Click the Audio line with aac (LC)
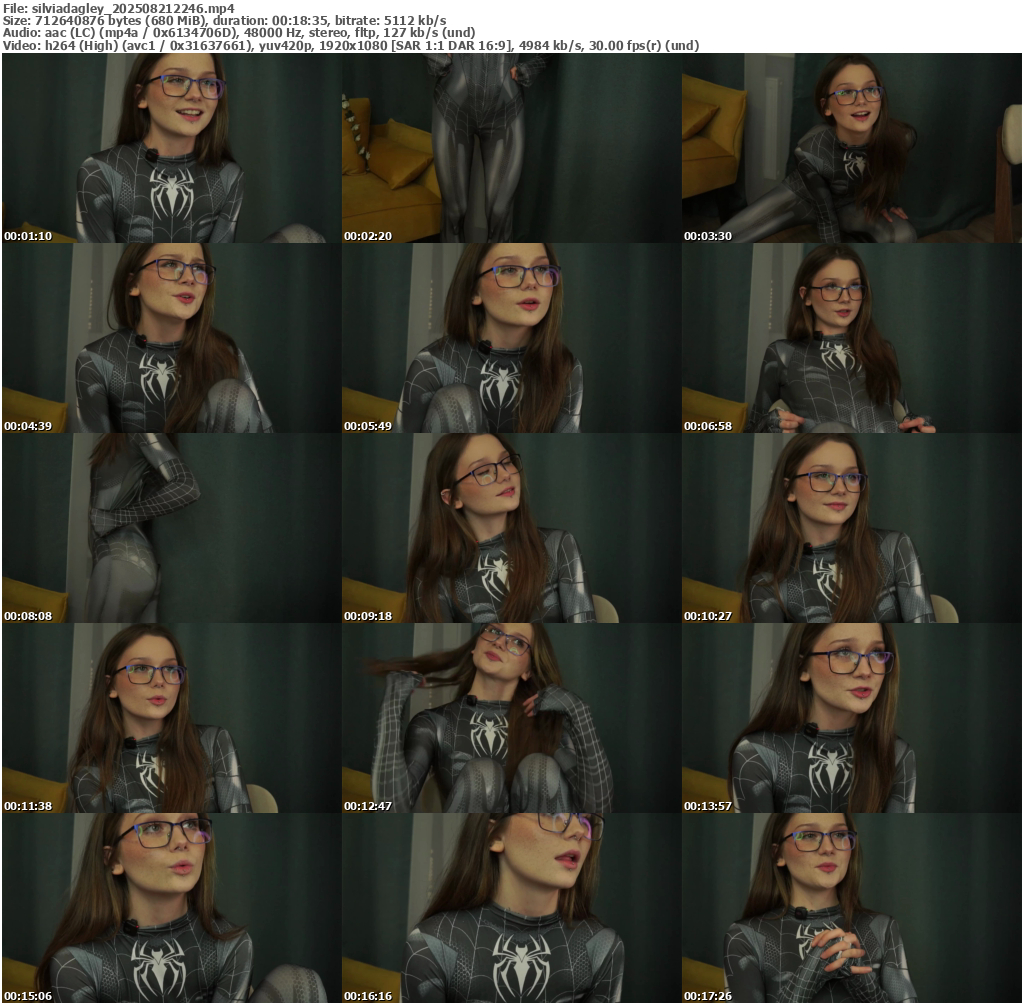This screenshot has height=1003, width=1024. point(239,33)
